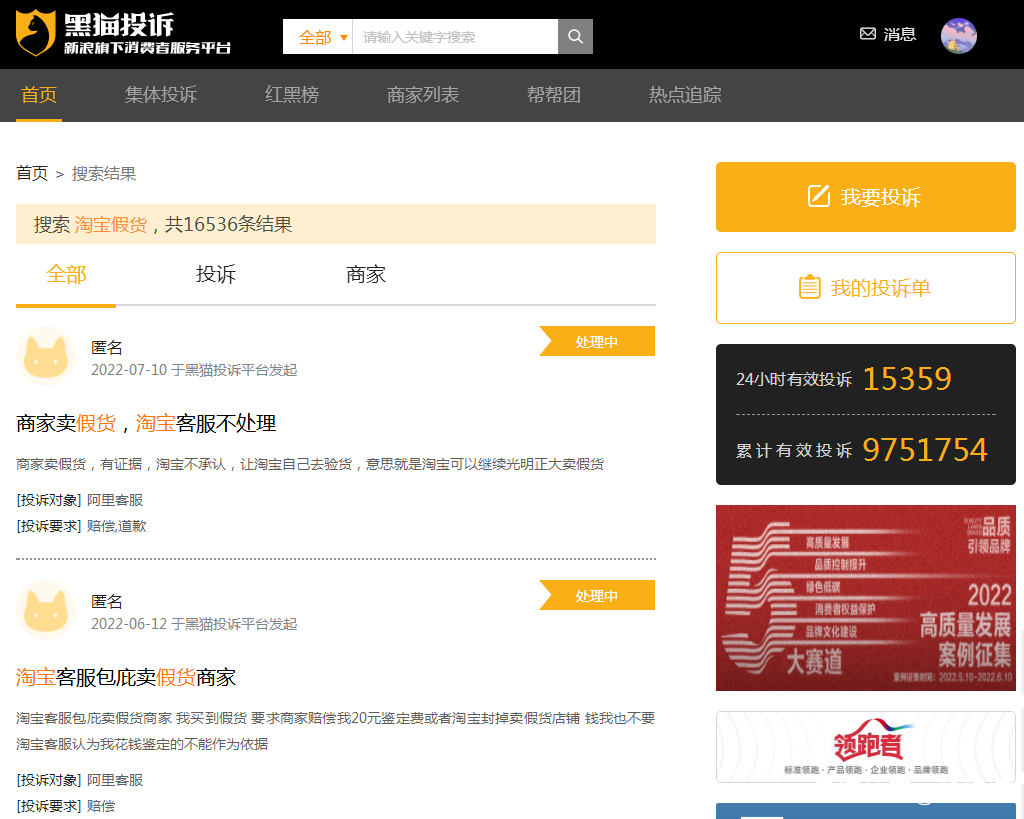
Task: Open the red 2022高质量发展案例征集 banner
Action: pos(865,598)
